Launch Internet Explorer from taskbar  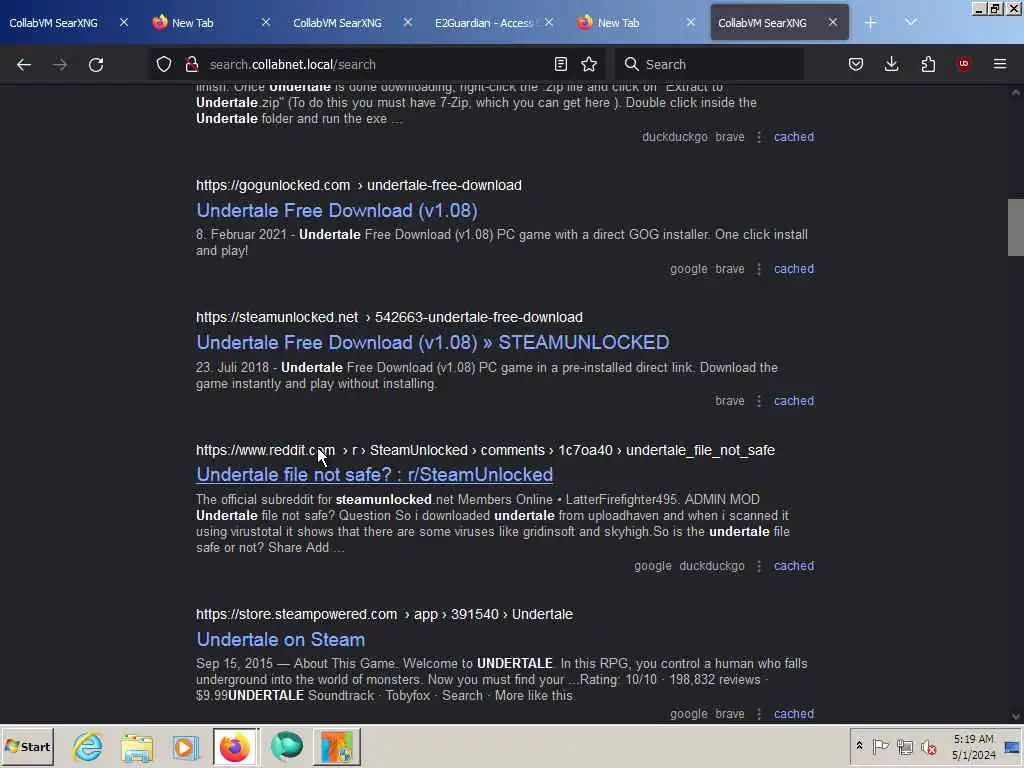[88, 747]
